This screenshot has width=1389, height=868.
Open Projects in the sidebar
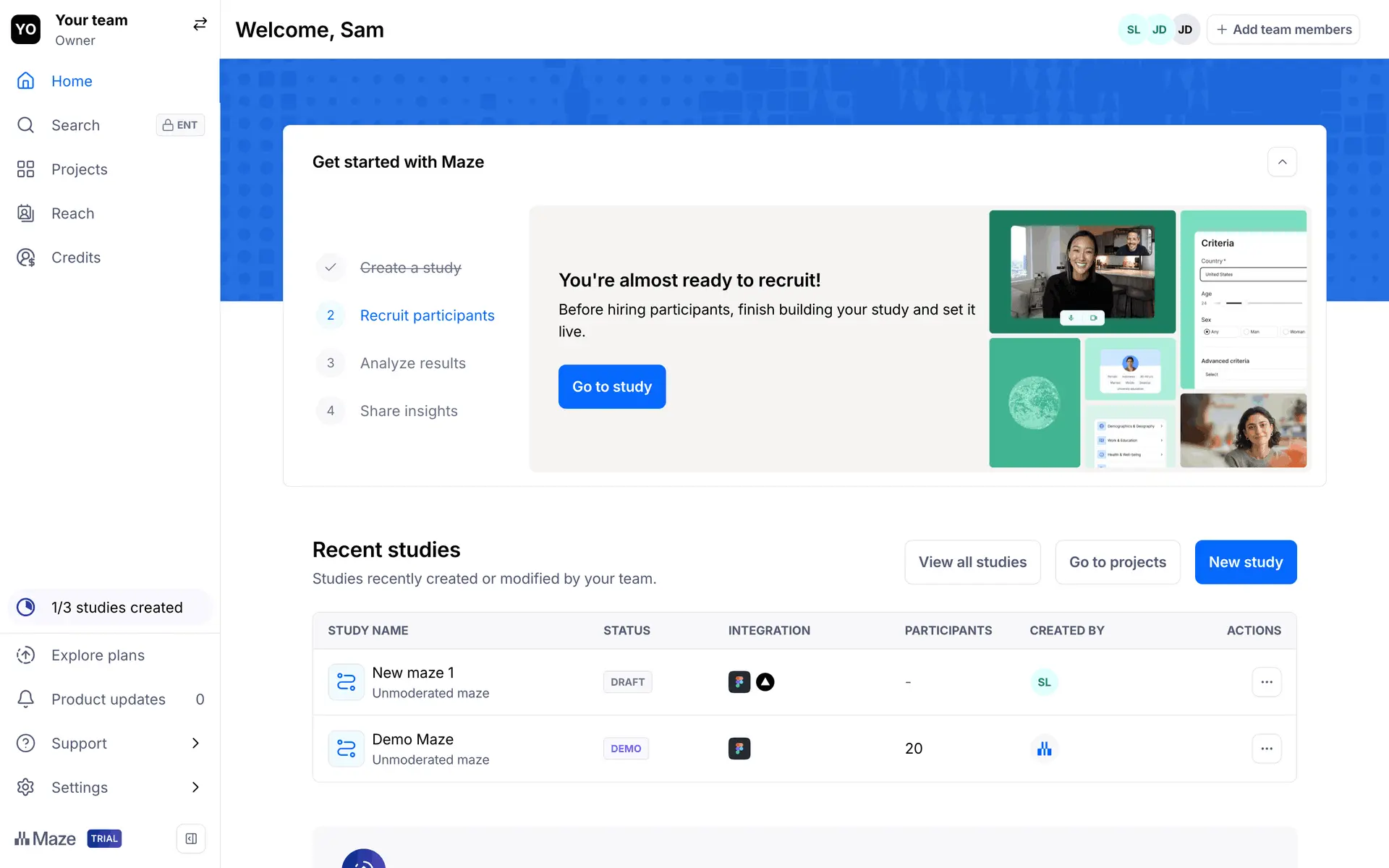tap(79, 169)
